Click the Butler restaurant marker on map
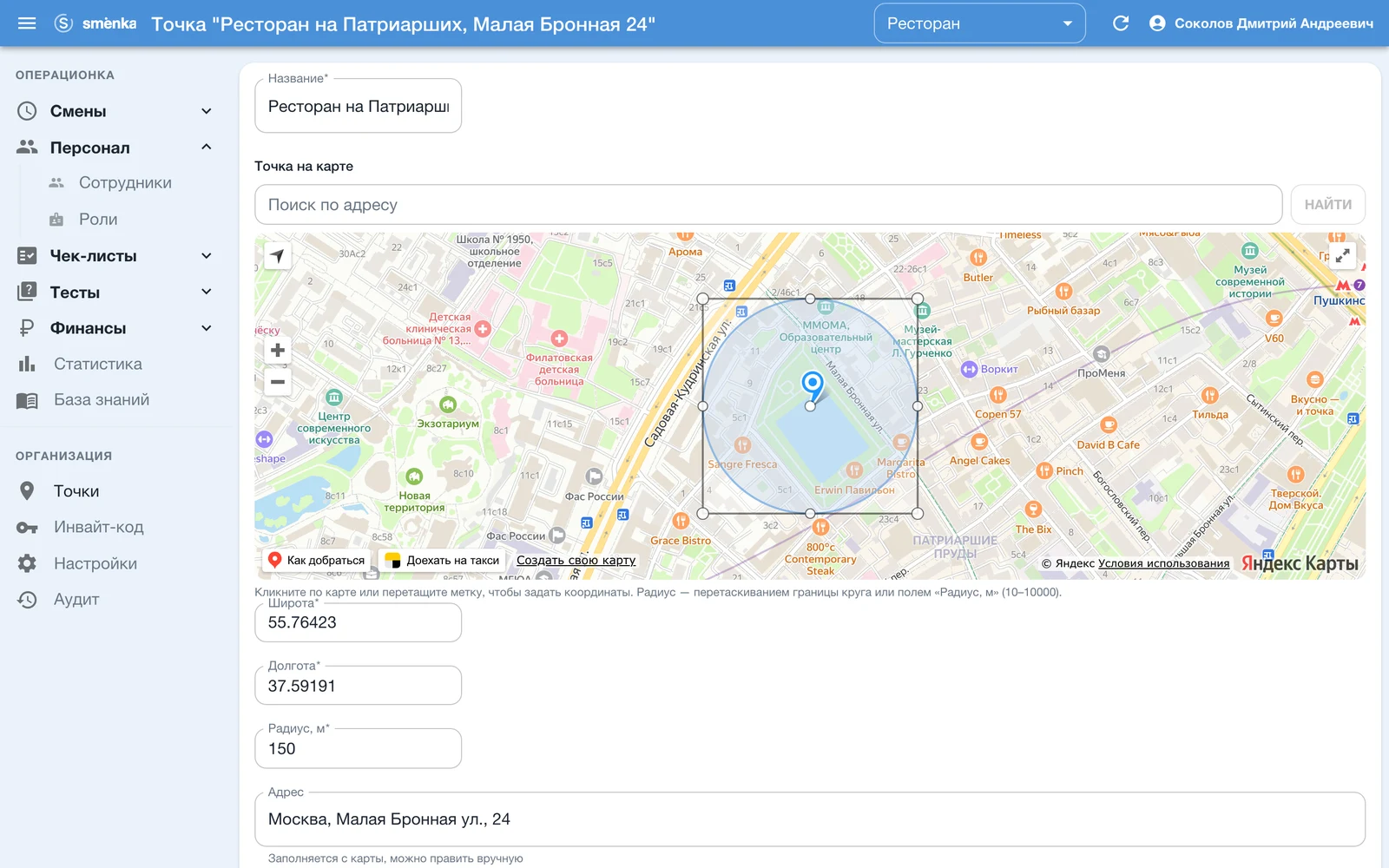This screenshot has height=868, width=1389. click(978, 258)
